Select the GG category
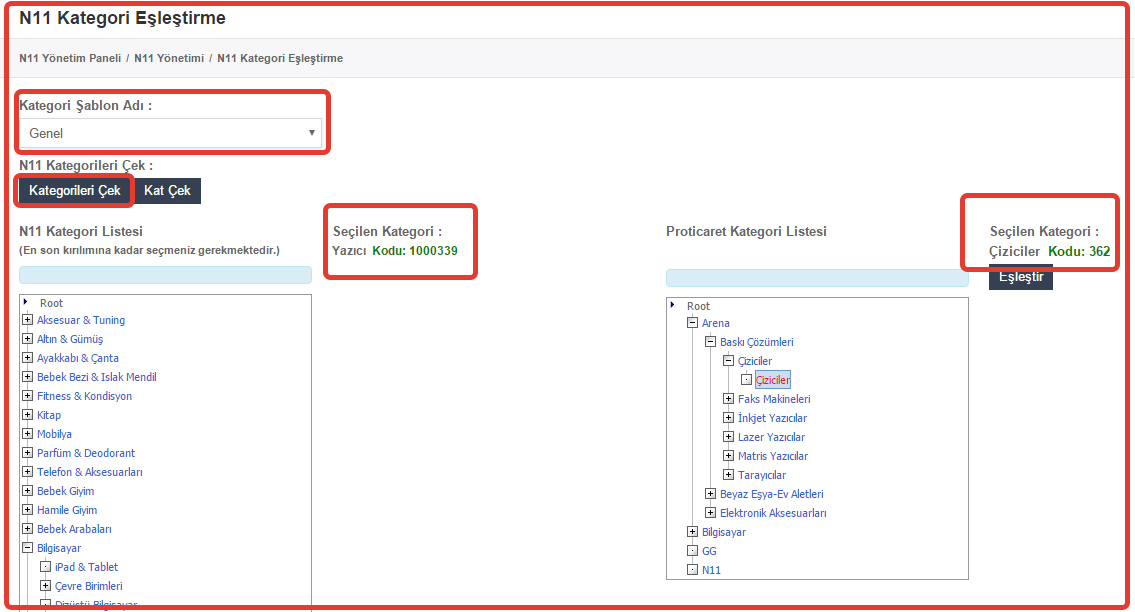The height and width of the screenshot is (612, 1135). point(709,551)
